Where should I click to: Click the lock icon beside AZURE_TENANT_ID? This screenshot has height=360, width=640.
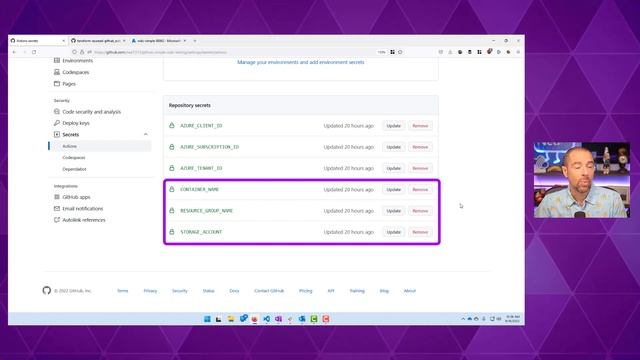[172, 168]
